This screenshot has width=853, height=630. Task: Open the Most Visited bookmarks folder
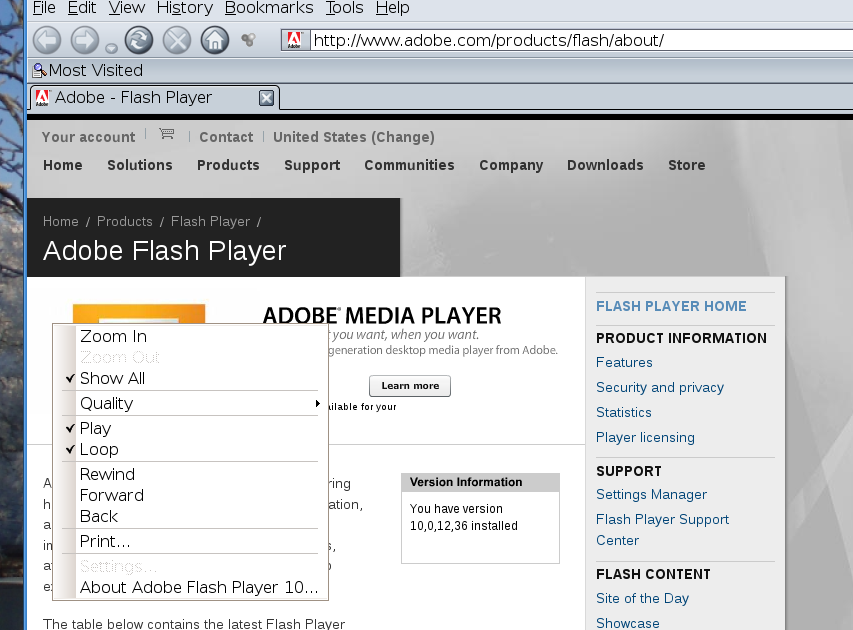[88, 70]
